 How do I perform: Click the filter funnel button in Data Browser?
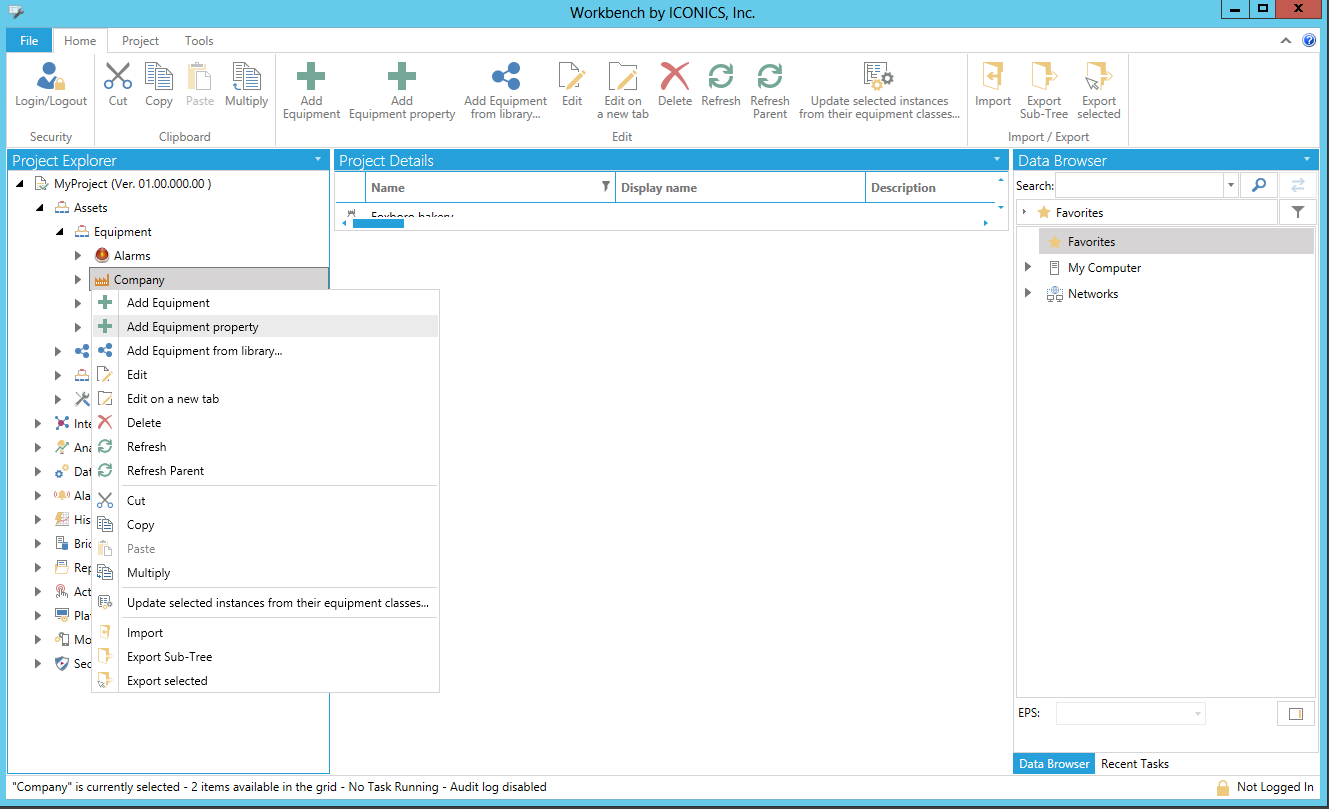tap(1297, 212)
